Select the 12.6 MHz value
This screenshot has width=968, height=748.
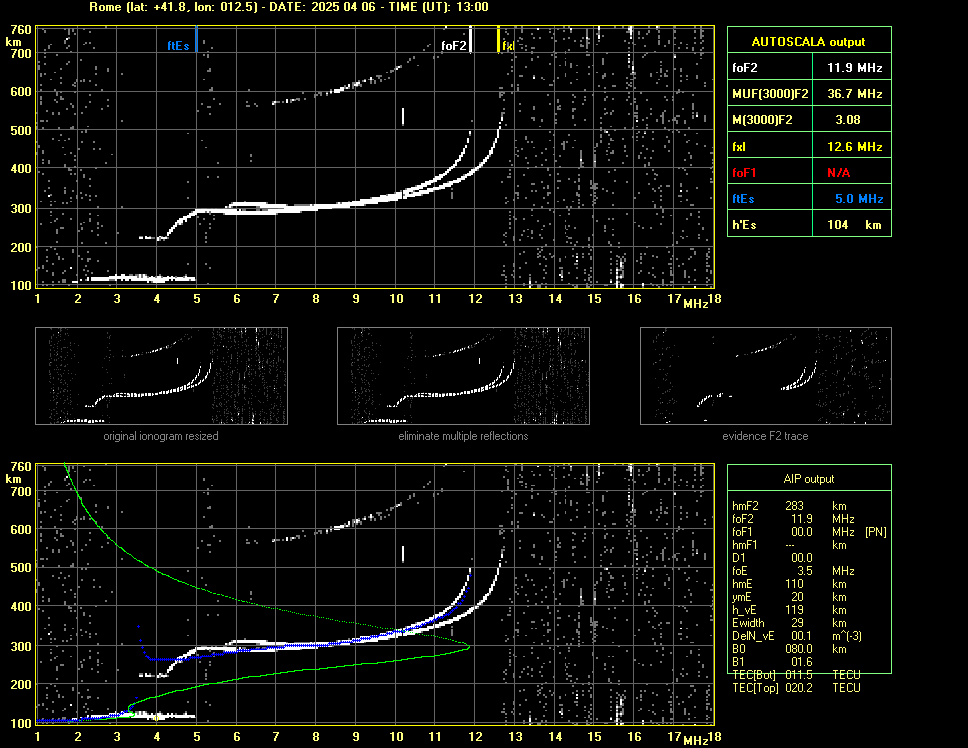tap(854, 147)
